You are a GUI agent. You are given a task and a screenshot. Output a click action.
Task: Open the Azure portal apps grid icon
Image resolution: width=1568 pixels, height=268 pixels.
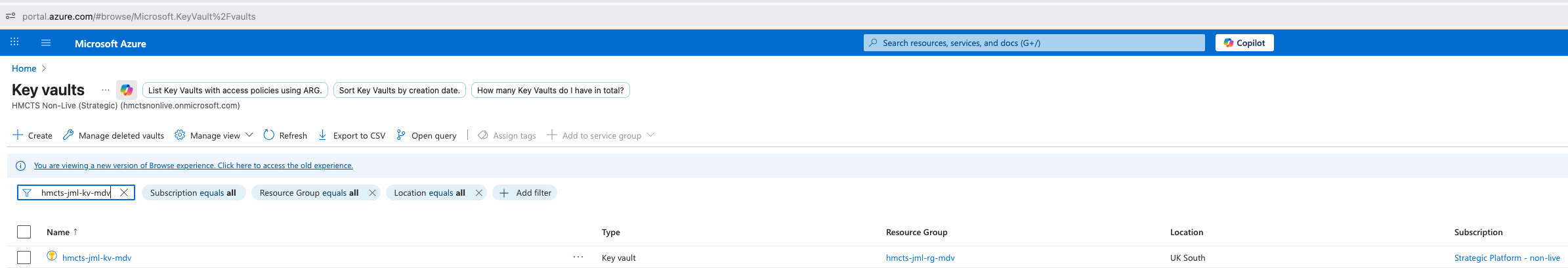(14, 42)
